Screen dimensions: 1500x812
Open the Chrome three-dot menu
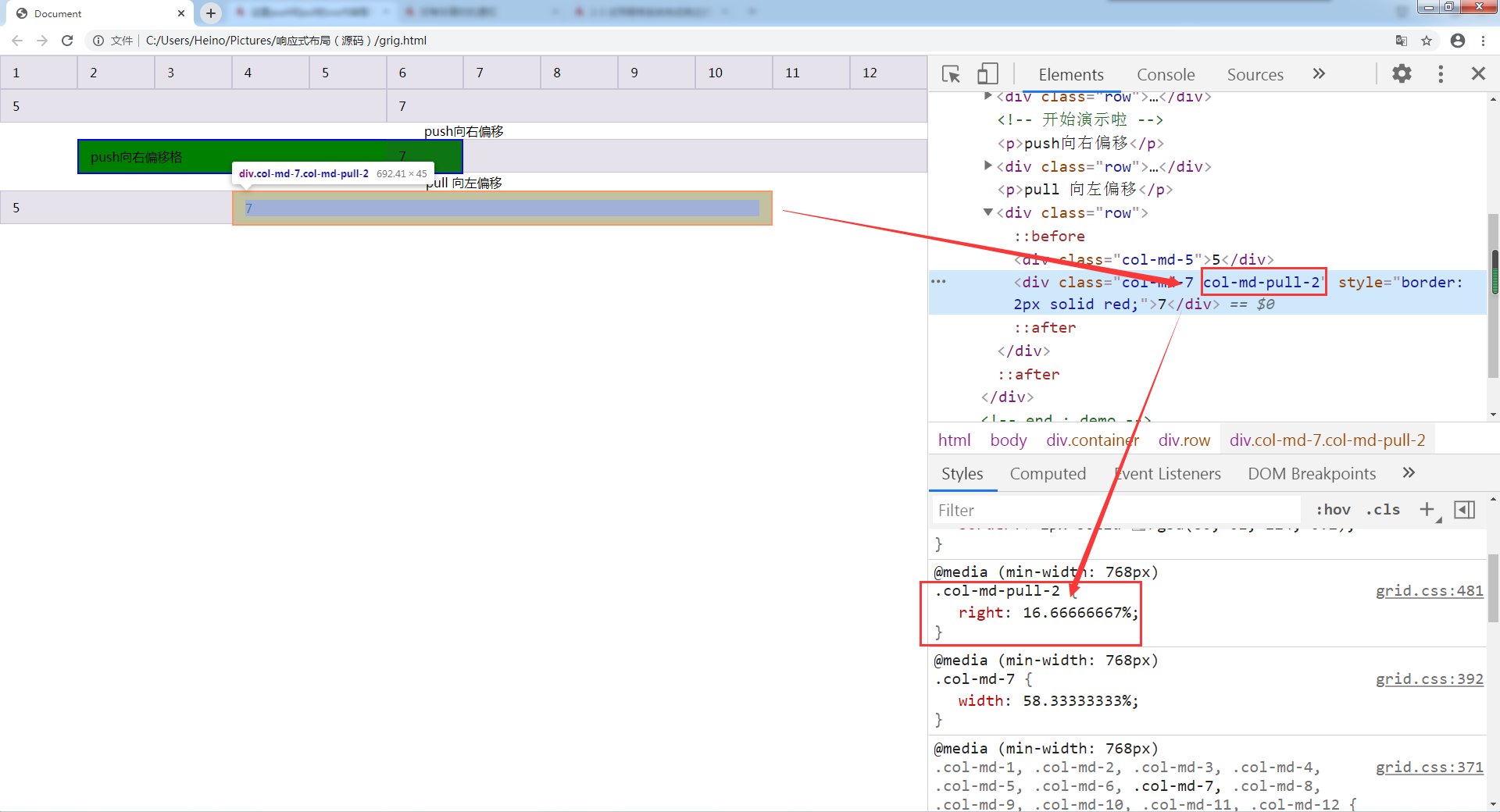click(1483, 41)
